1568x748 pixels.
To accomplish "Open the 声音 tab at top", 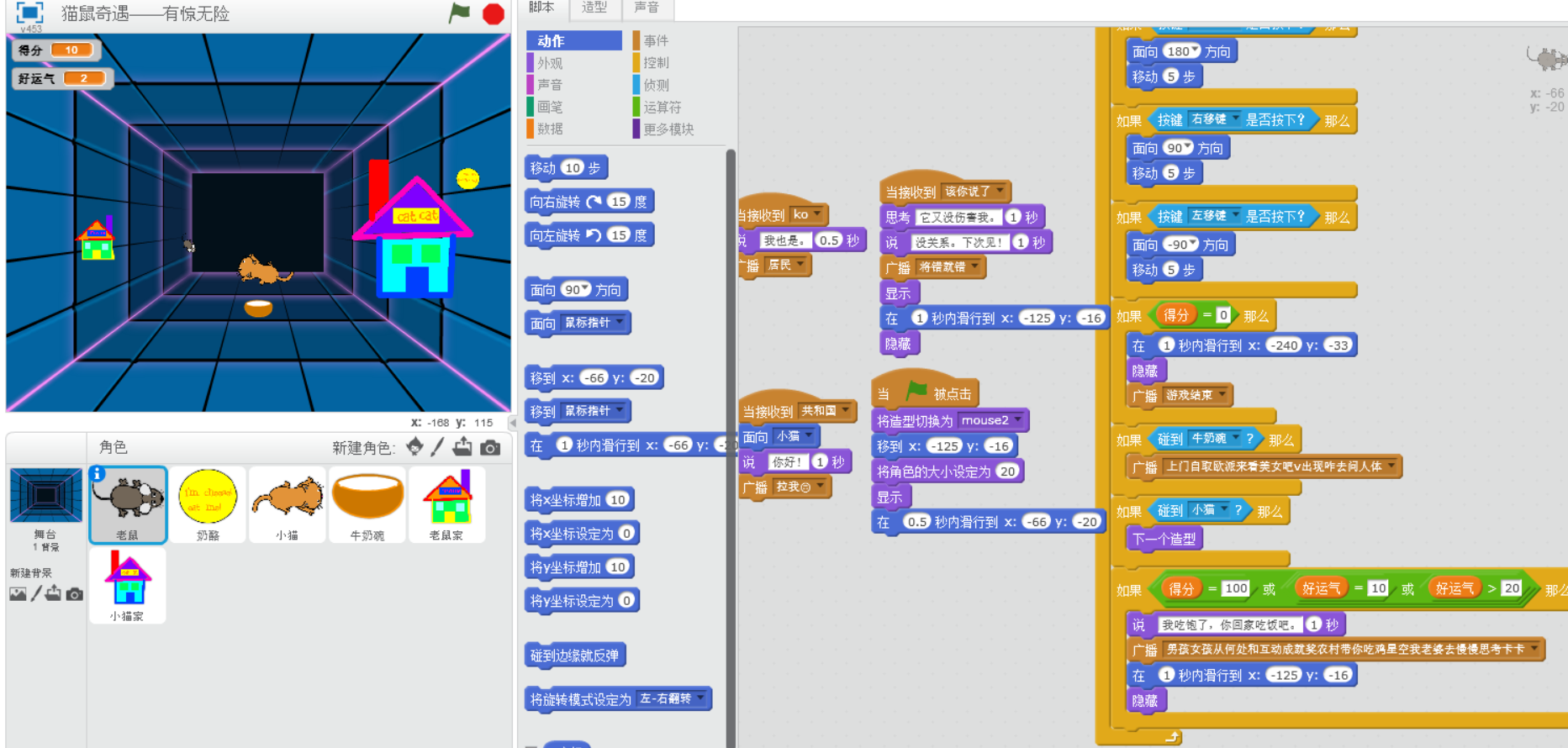I will (646, 8).
